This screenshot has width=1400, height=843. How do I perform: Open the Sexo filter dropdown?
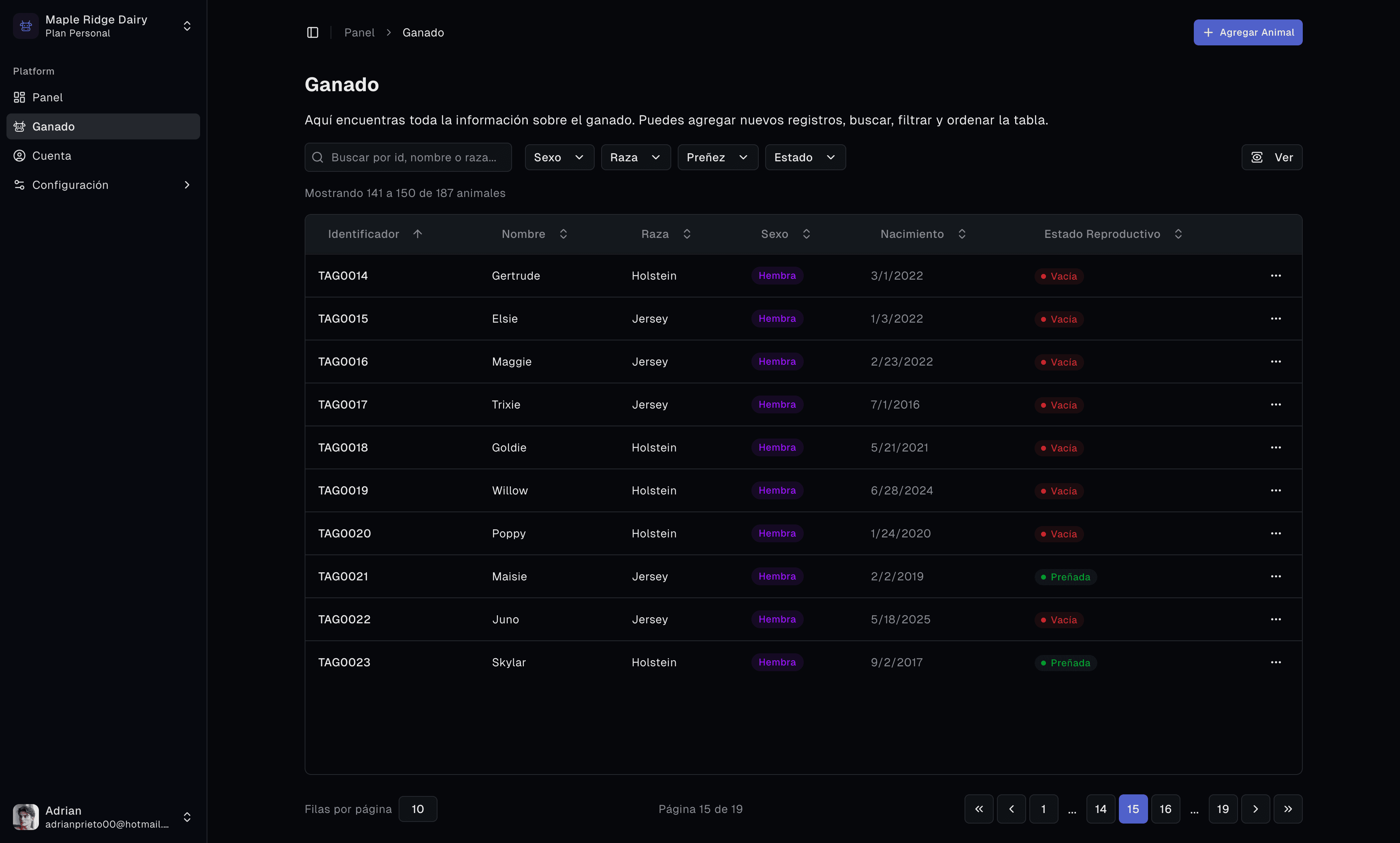point(559,157)
